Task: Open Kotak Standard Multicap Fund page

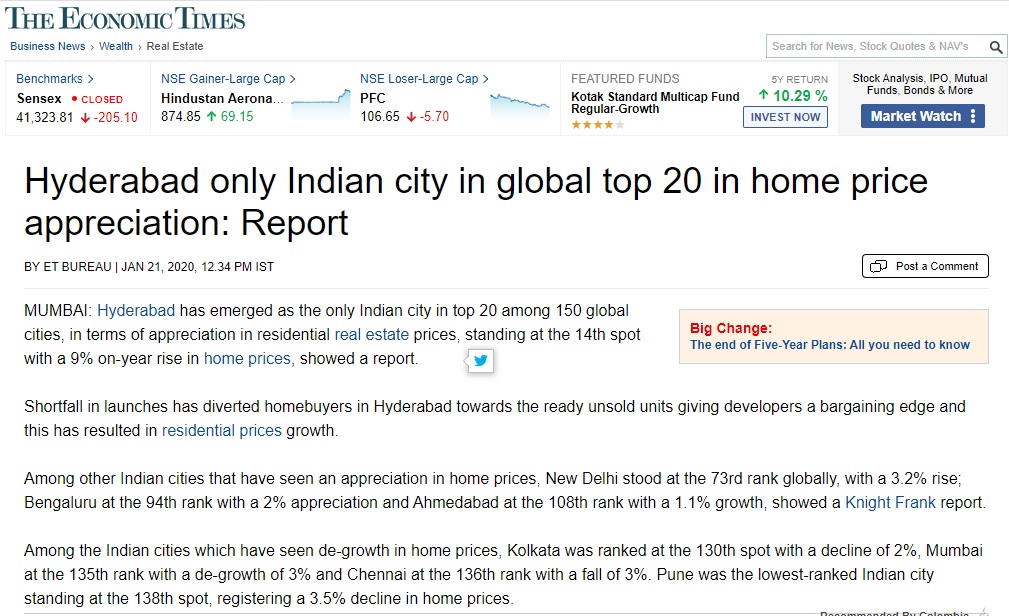Action: [655, 102]
